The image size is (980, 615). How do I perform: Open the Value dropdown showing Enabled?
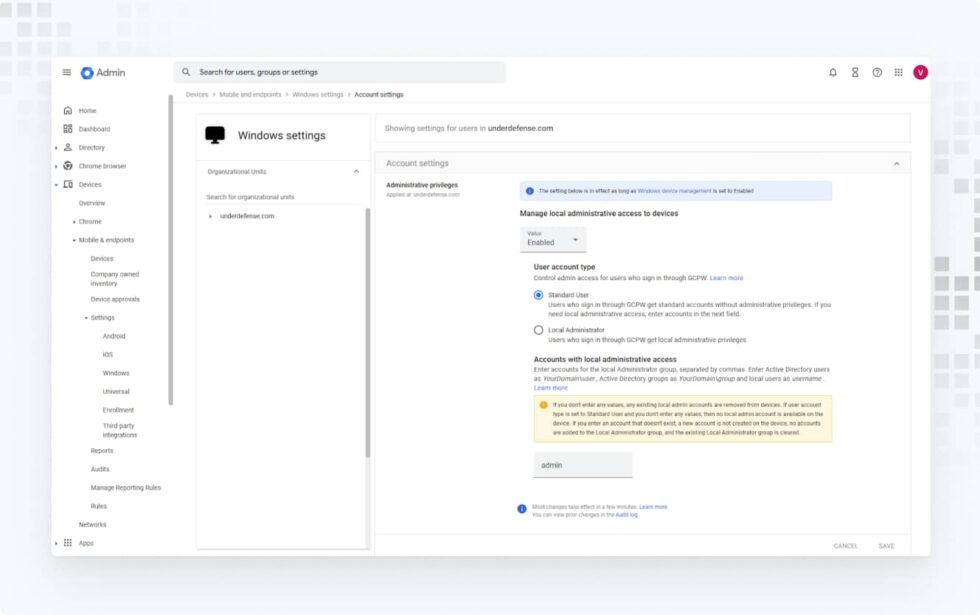tap(551, 240)
